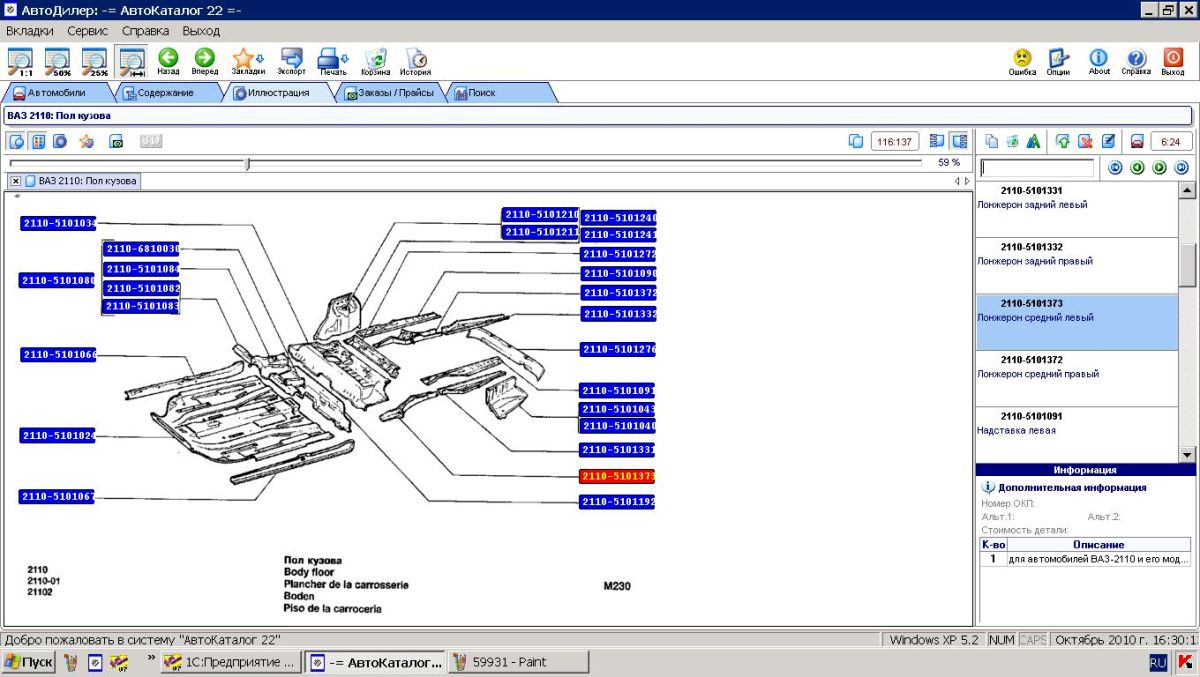Switch to the Содержание tab

tap(166, 93)
